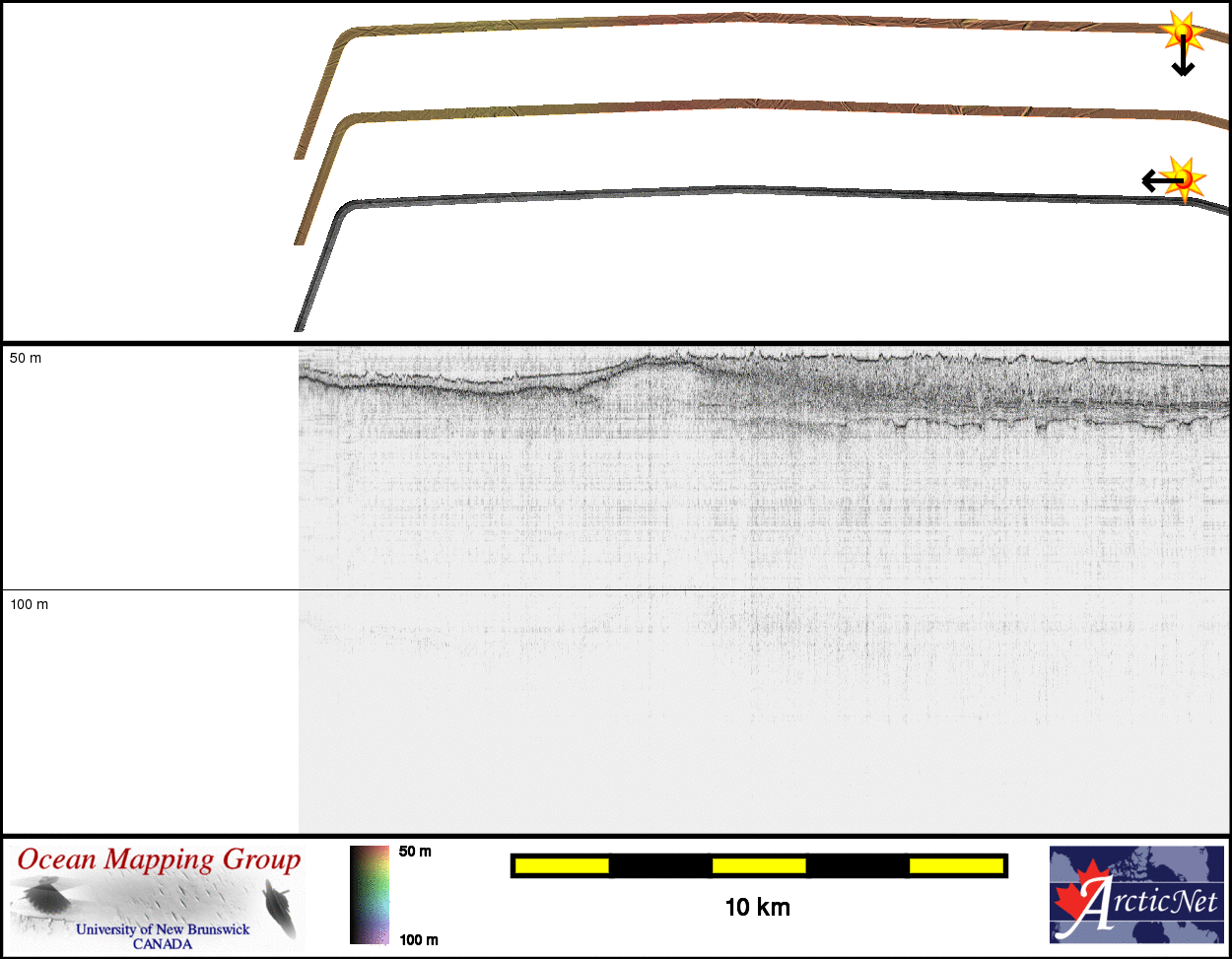
Task: Click the middle yellow segment of scale bar
Action: (758, 865)
